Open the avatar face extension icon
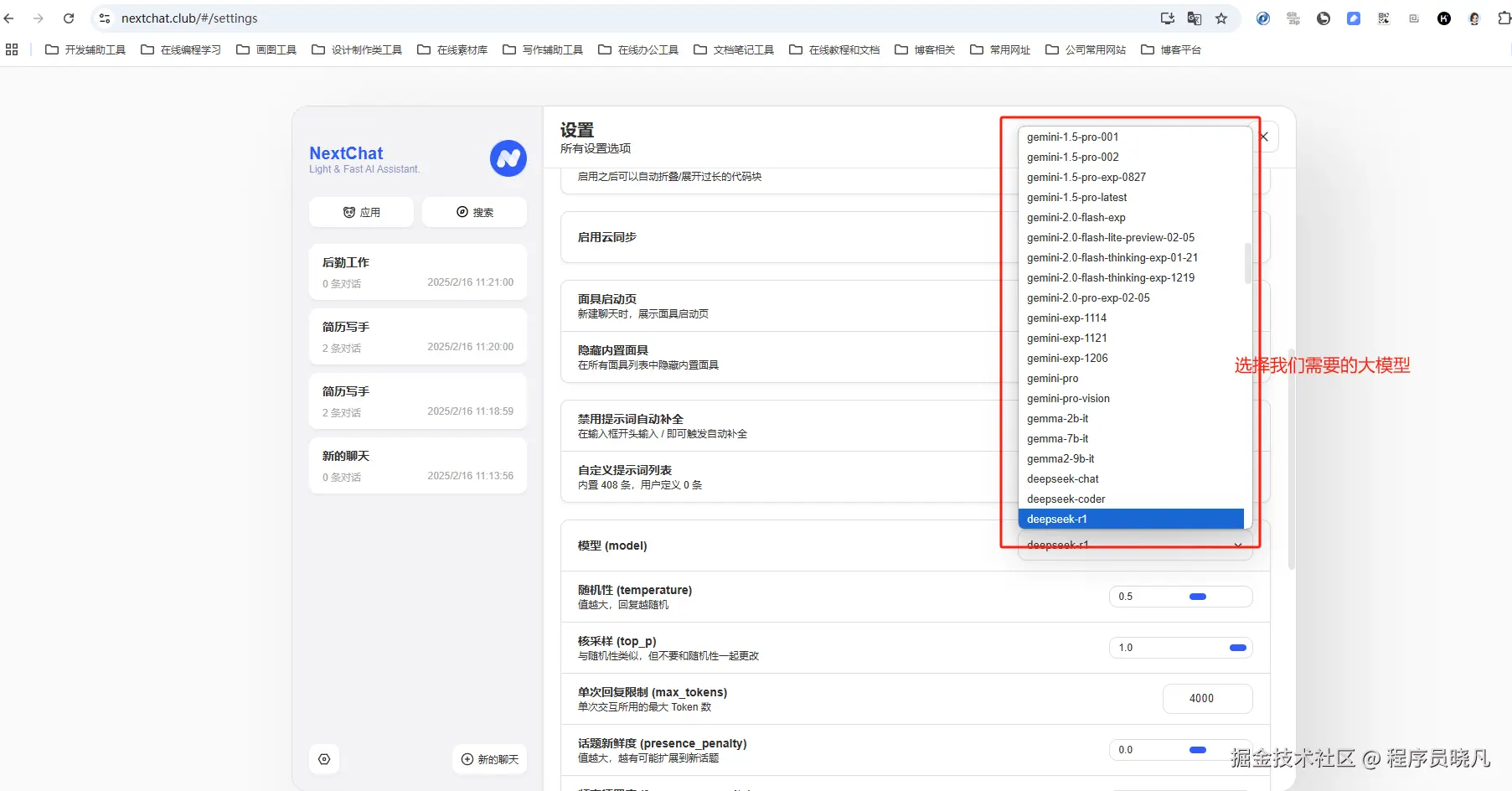This screenshot has height=791, width=1512. (x=1474, y=18)
